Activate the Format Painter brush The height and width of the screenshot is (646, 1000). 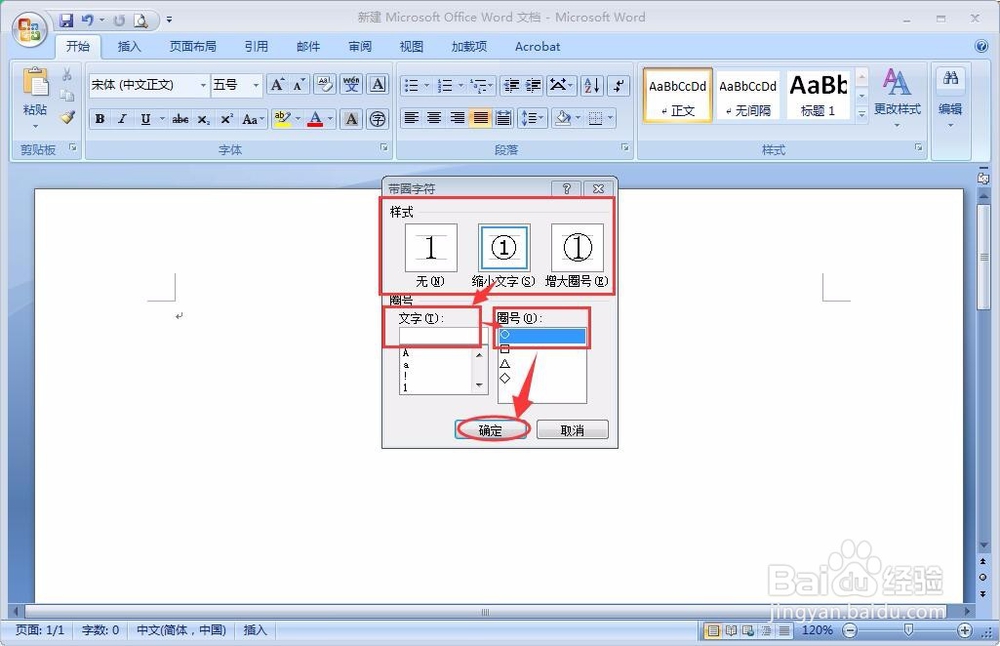coord(67,117)
